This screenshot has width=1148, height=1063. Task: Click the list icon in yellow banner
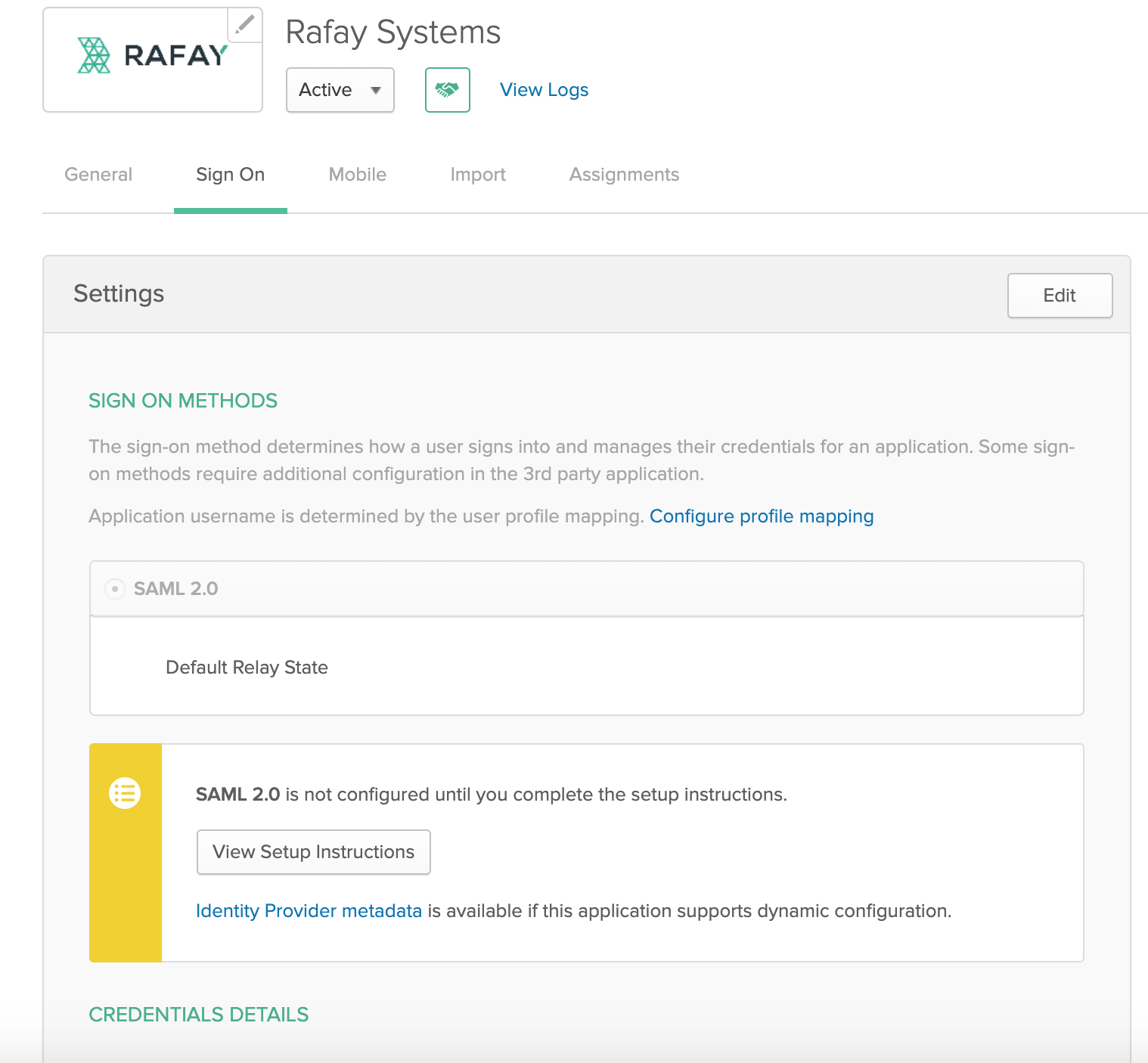(x=125, y=793)
